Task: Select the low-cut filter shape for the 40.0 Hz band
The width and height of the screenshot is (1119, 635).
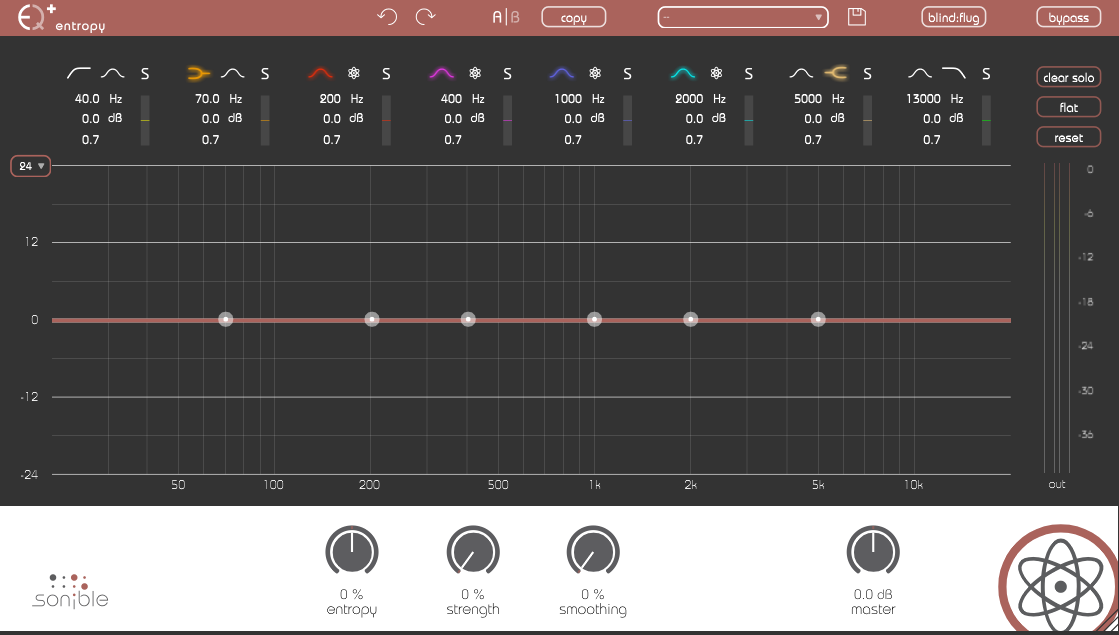Action: (x=79, y=73)
